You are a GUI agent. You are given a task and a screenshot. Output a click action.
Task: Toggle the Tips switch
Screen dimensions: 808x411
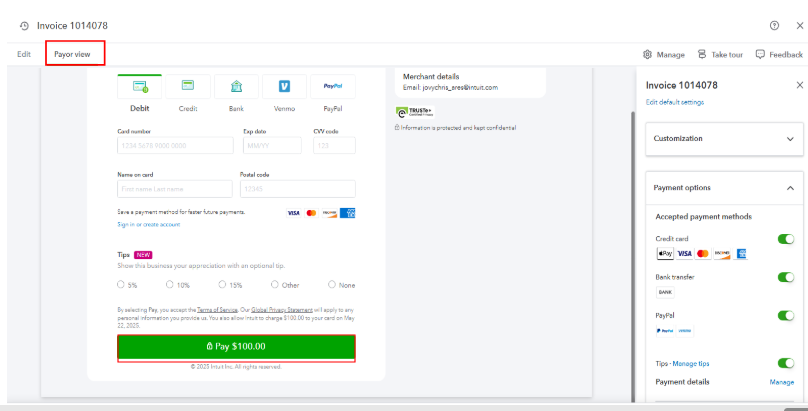tap(786, 363)
